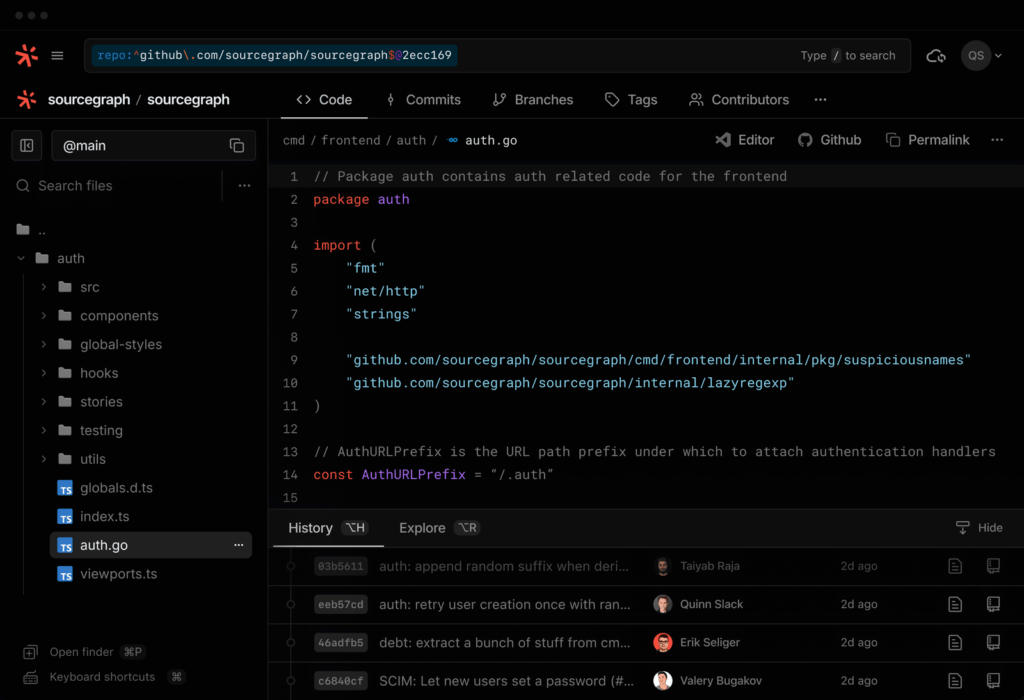The width and height of the screenshot is (1024, 700).
Task: Open Keyboard shortcuts help
Action: (x=102, y=677)
